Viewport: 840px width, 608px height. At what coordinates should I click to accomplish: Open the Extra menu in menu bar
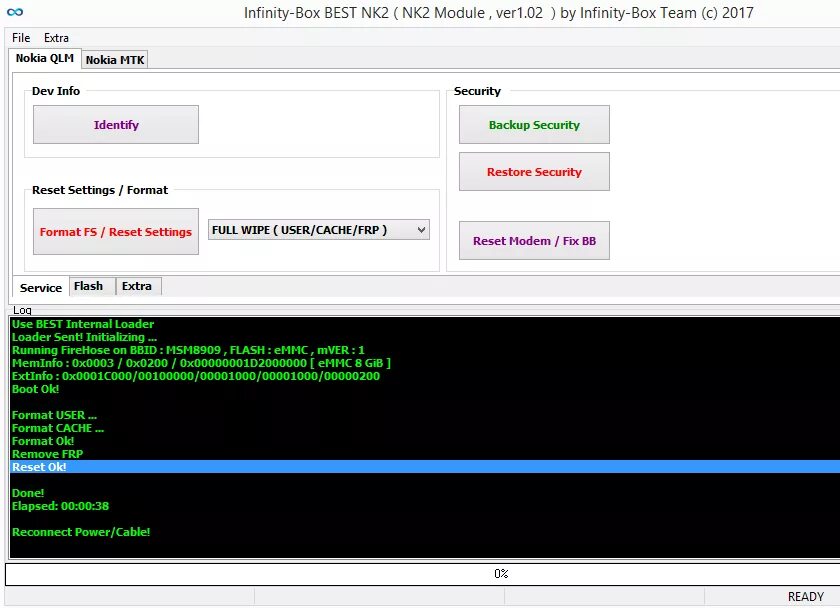click(x=56, y=38)
